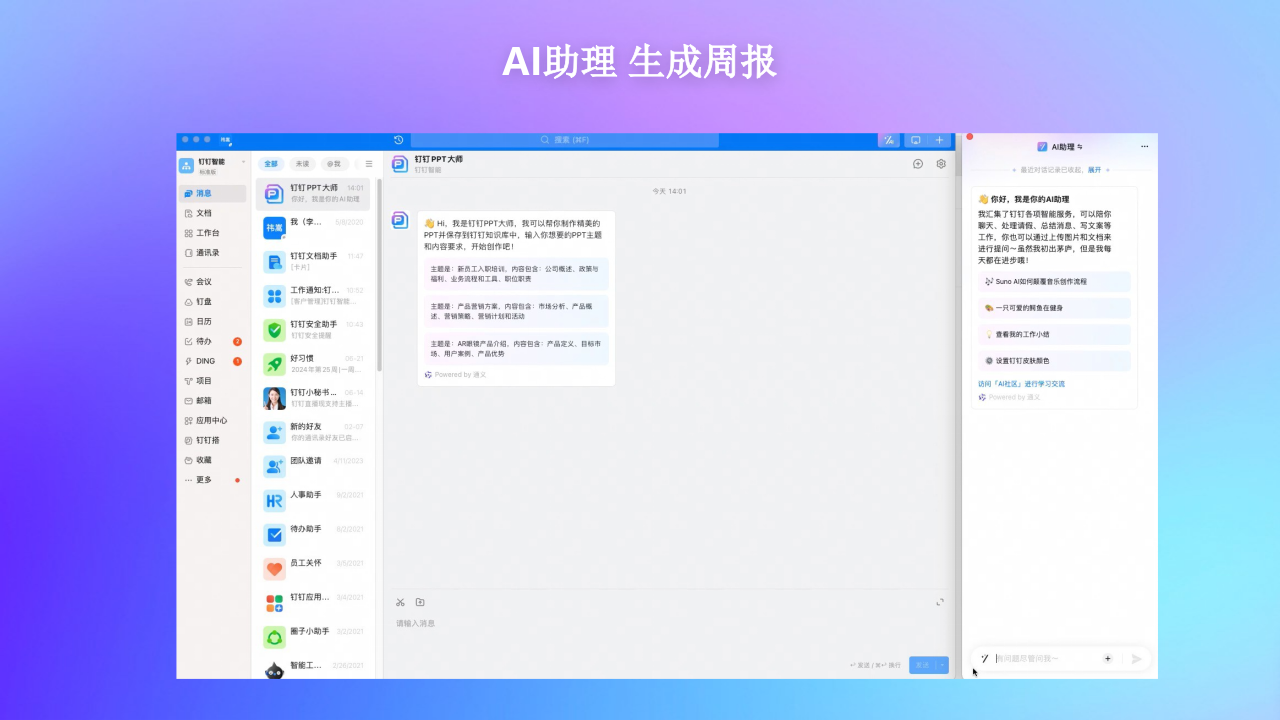Screen dimensions: 1280x720
Task: Open chat settings via the gear icon
Action: 940,163
